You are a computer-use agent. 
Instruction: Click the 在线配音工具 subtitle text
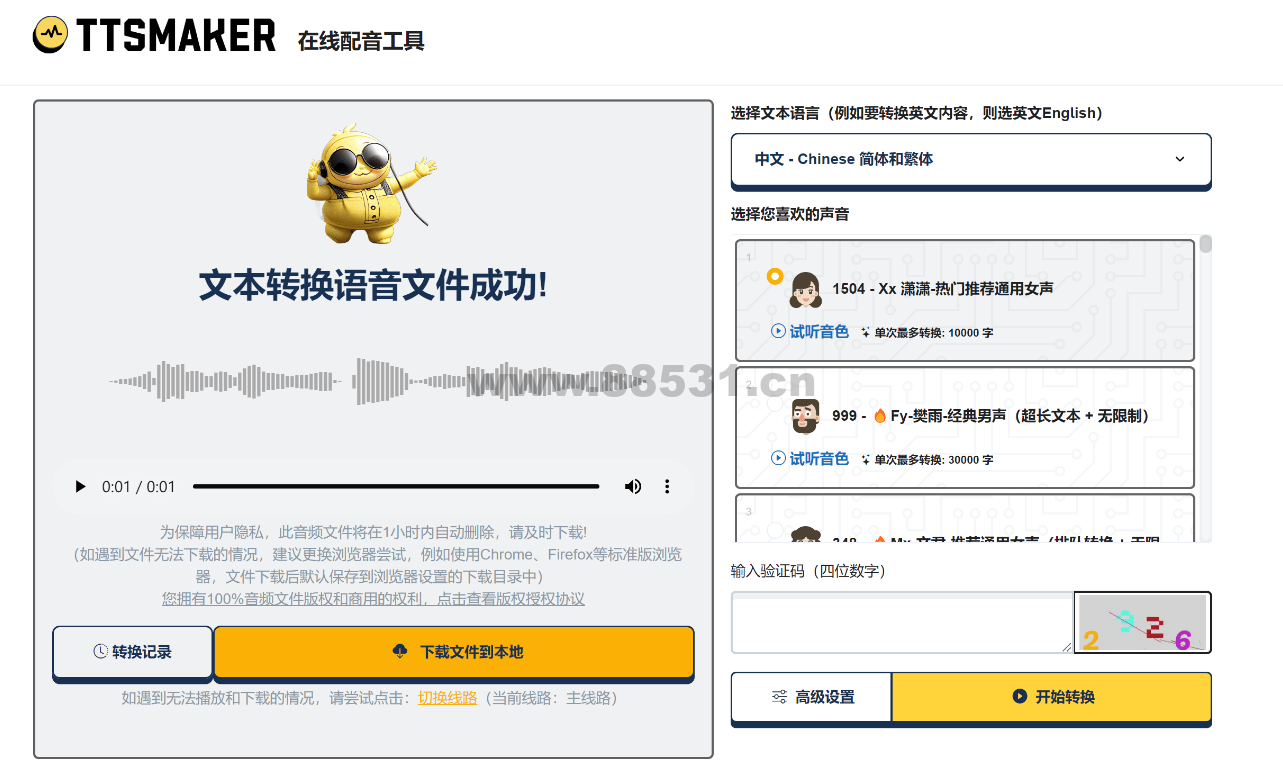click(361, 41)
